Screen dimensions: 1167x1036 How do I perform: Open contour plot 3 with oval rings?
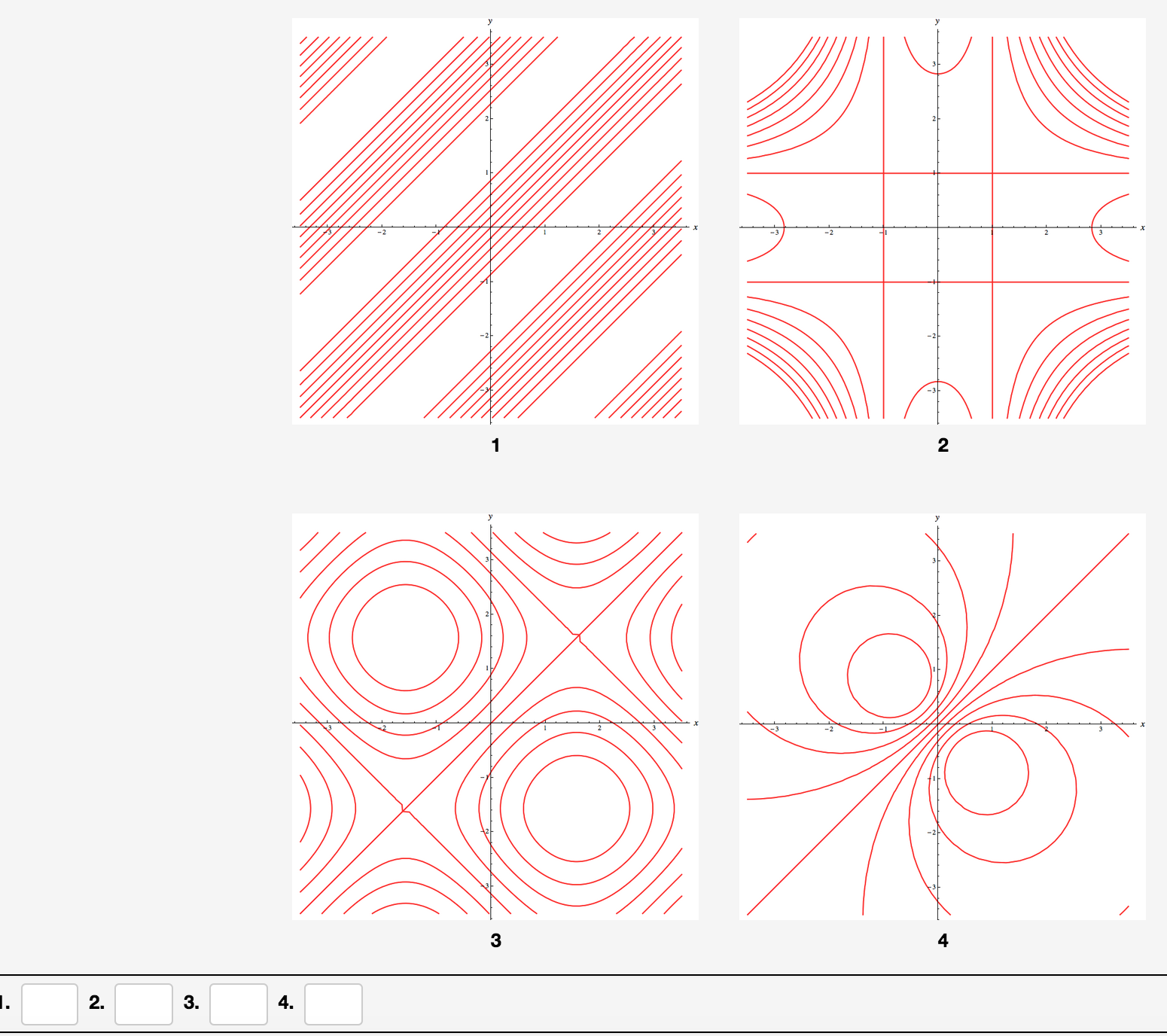[x=495, y=716]
